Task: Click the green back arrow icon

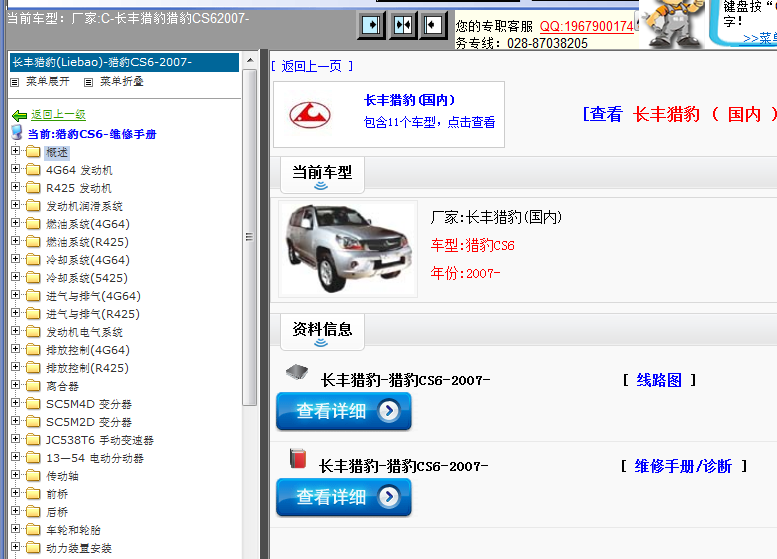Action: (x=19, y=115)
